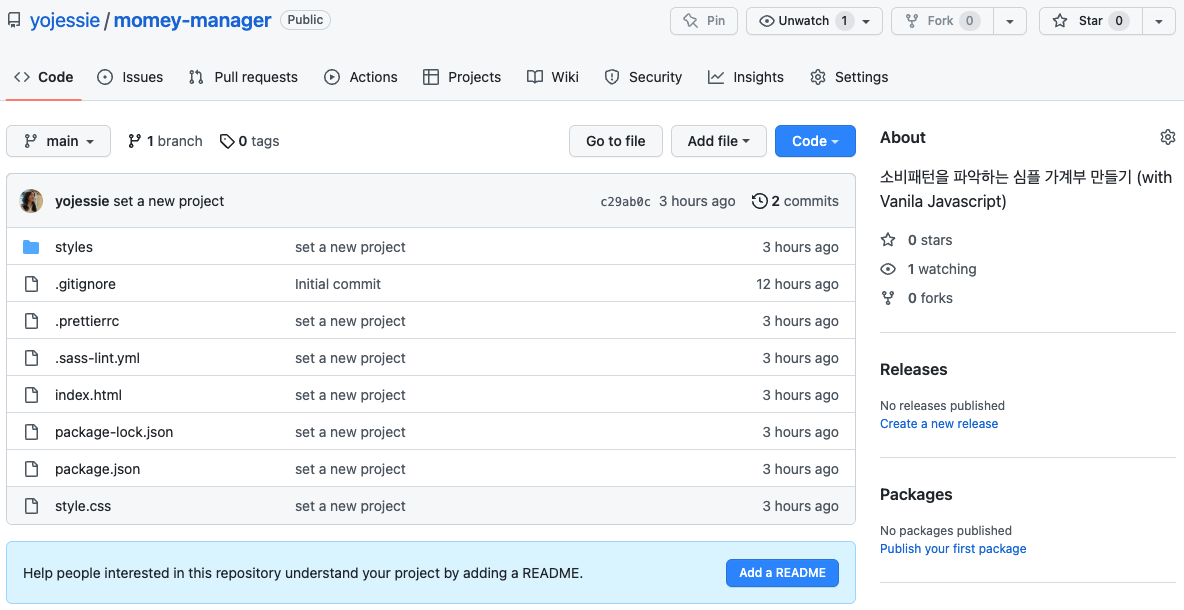Click Publish your first package link
1184x610 pixels.
coord(953,549)
